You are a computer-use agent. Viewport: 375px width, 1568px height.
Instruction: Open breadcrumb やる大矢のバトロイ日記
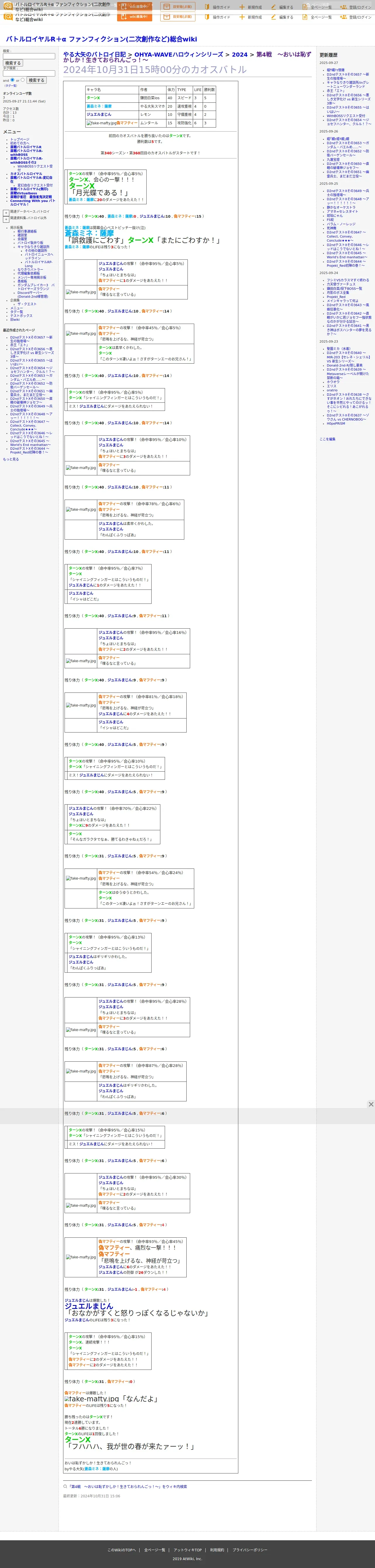pos(94,55)
